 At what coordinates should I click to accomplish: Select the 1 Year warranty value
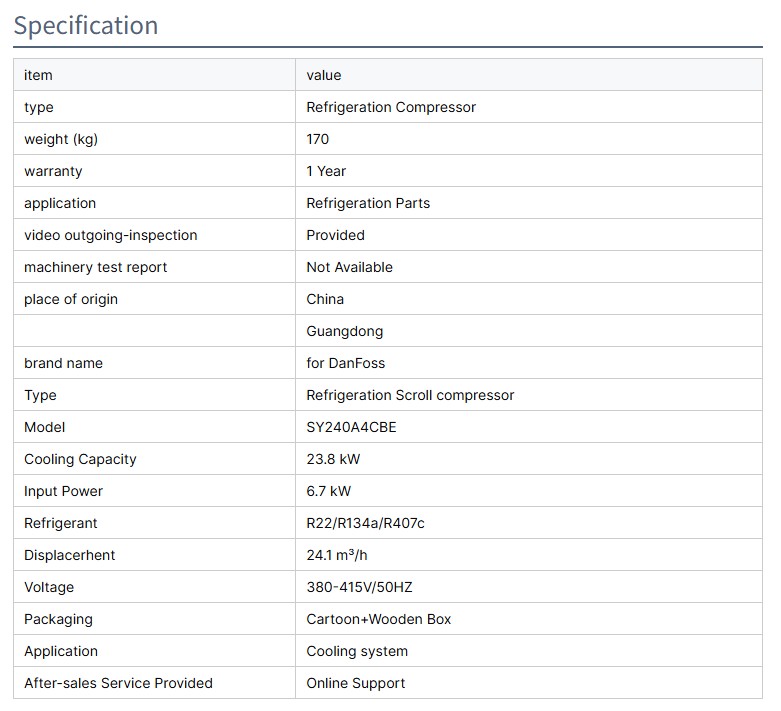(326, 171)
